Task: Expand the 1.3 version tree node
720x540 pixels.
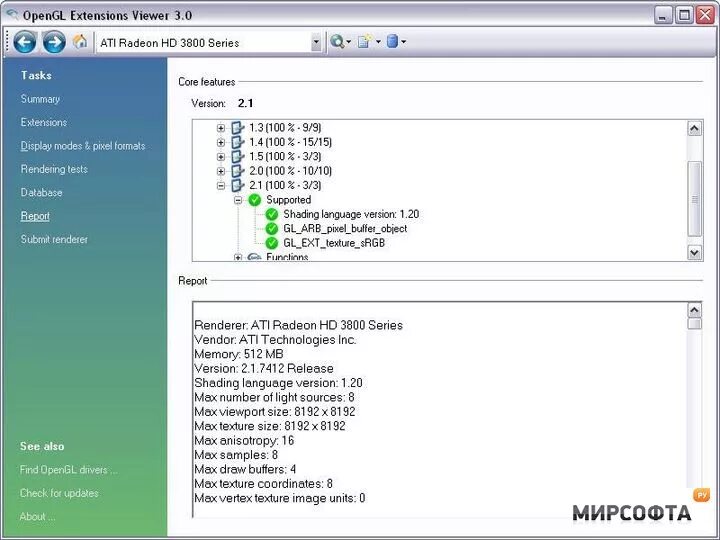Action: (x=221, y=128)
